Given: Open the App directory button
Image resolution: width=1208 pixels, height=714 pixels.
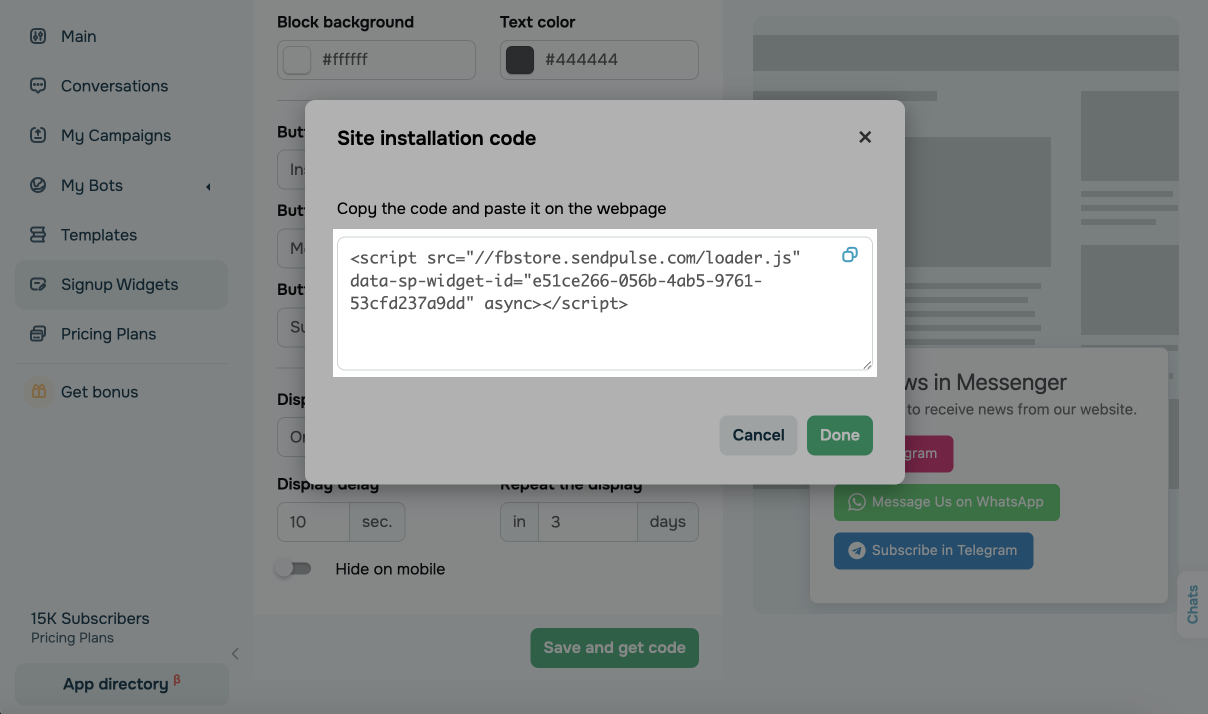Looking at the screenshot, I should pos(122,684).
